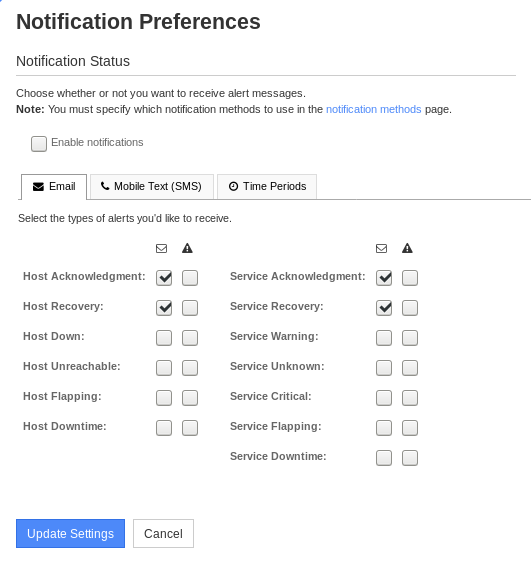Enable notifications checkbox
The image size is (531, 576).
click(39, 144)
